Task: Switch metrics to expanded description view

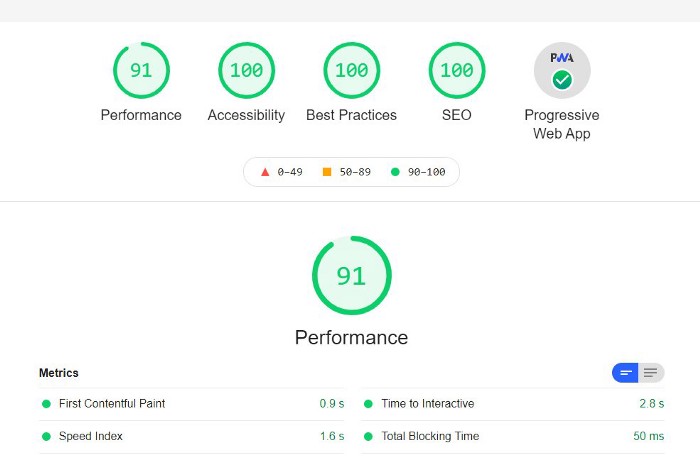Action: 651,373
